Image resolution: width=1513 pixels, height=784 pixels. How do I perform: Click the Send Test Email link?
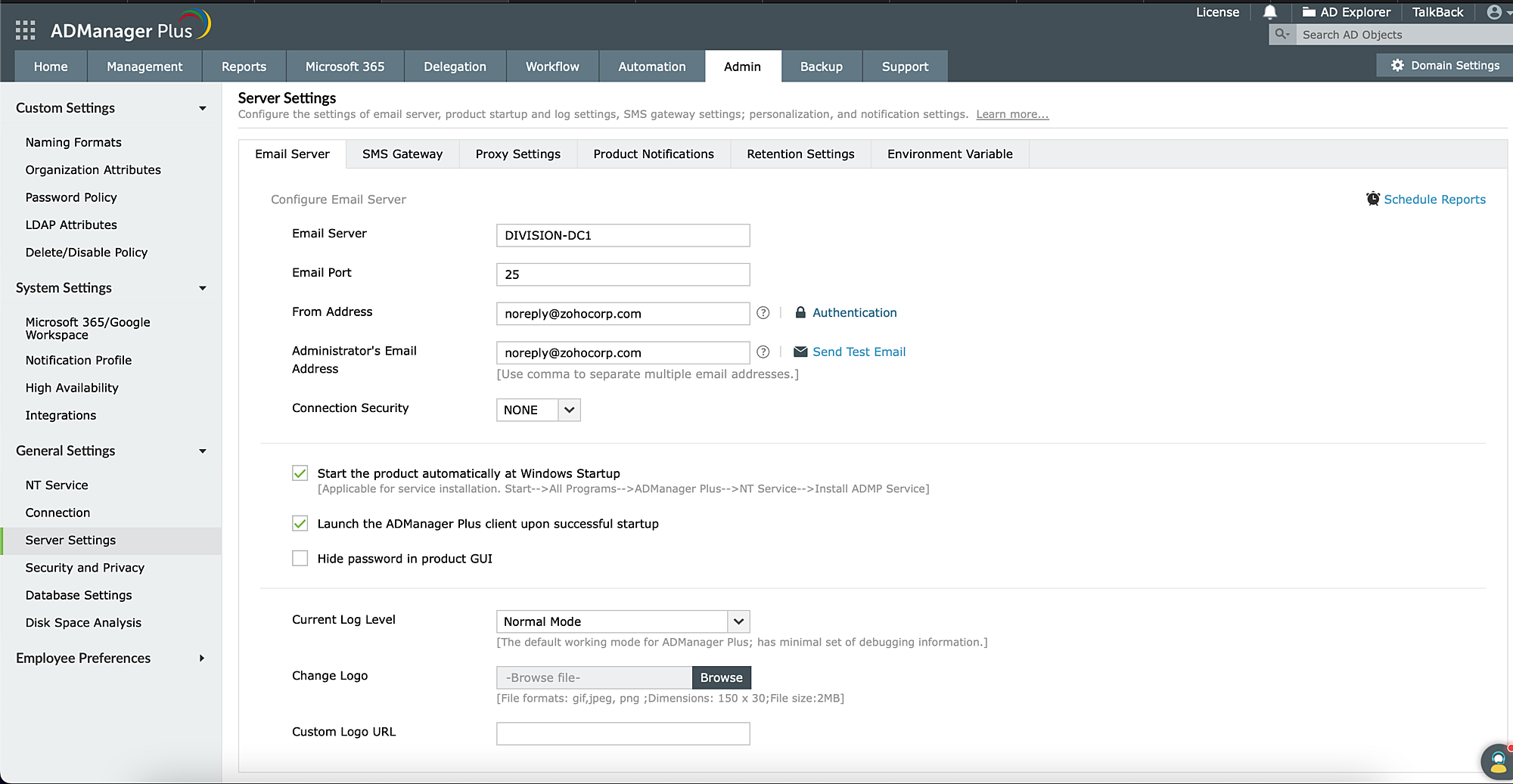[859, 352]
